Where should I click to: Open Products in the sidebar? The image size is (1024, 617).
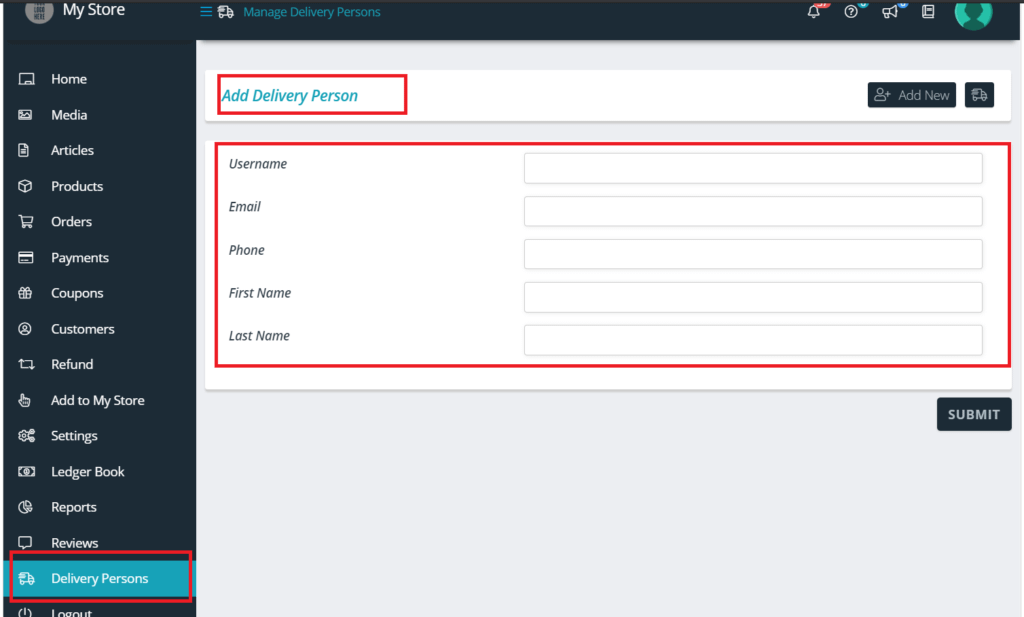tap(77, 186)
